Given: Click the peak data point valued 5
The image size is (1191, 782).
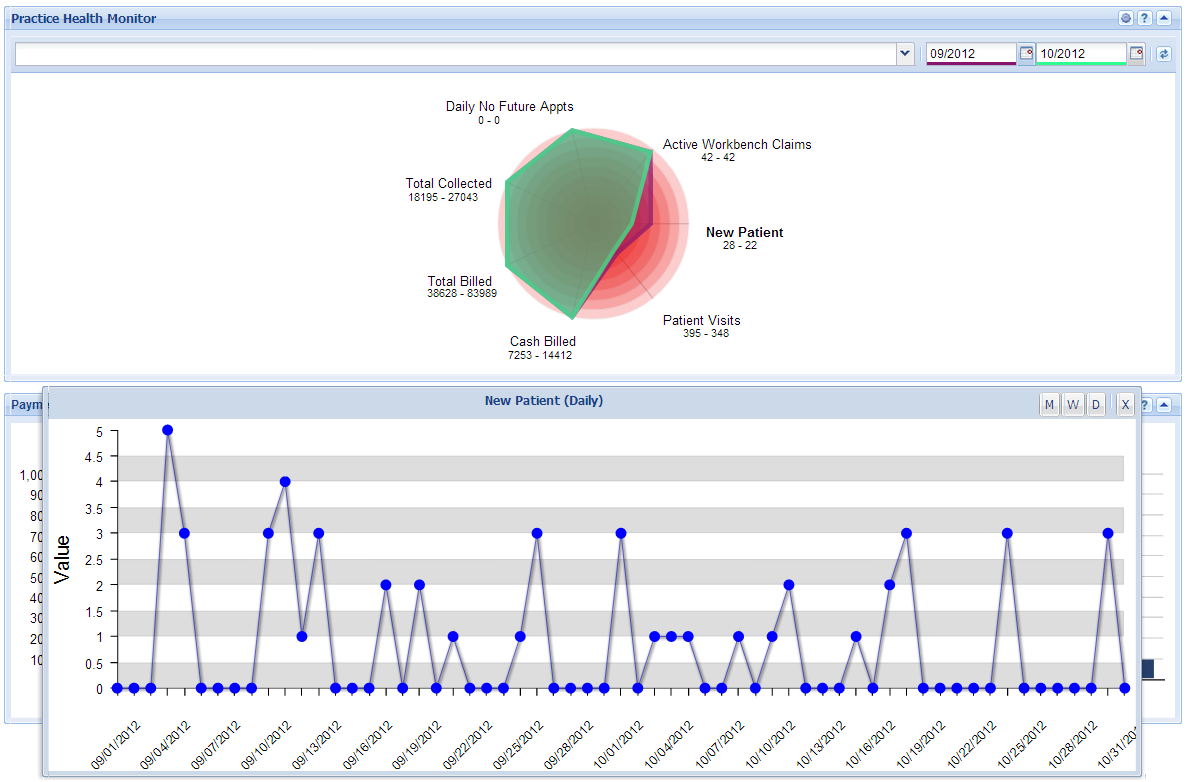Looking at the screenshot, I should [x=167, y=430].
